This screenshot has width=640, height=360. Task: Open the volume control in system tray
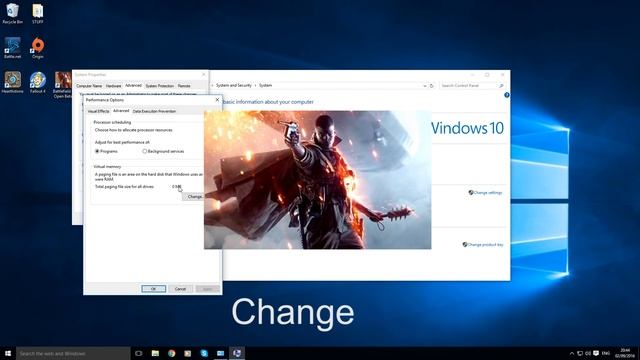point(588,353)
